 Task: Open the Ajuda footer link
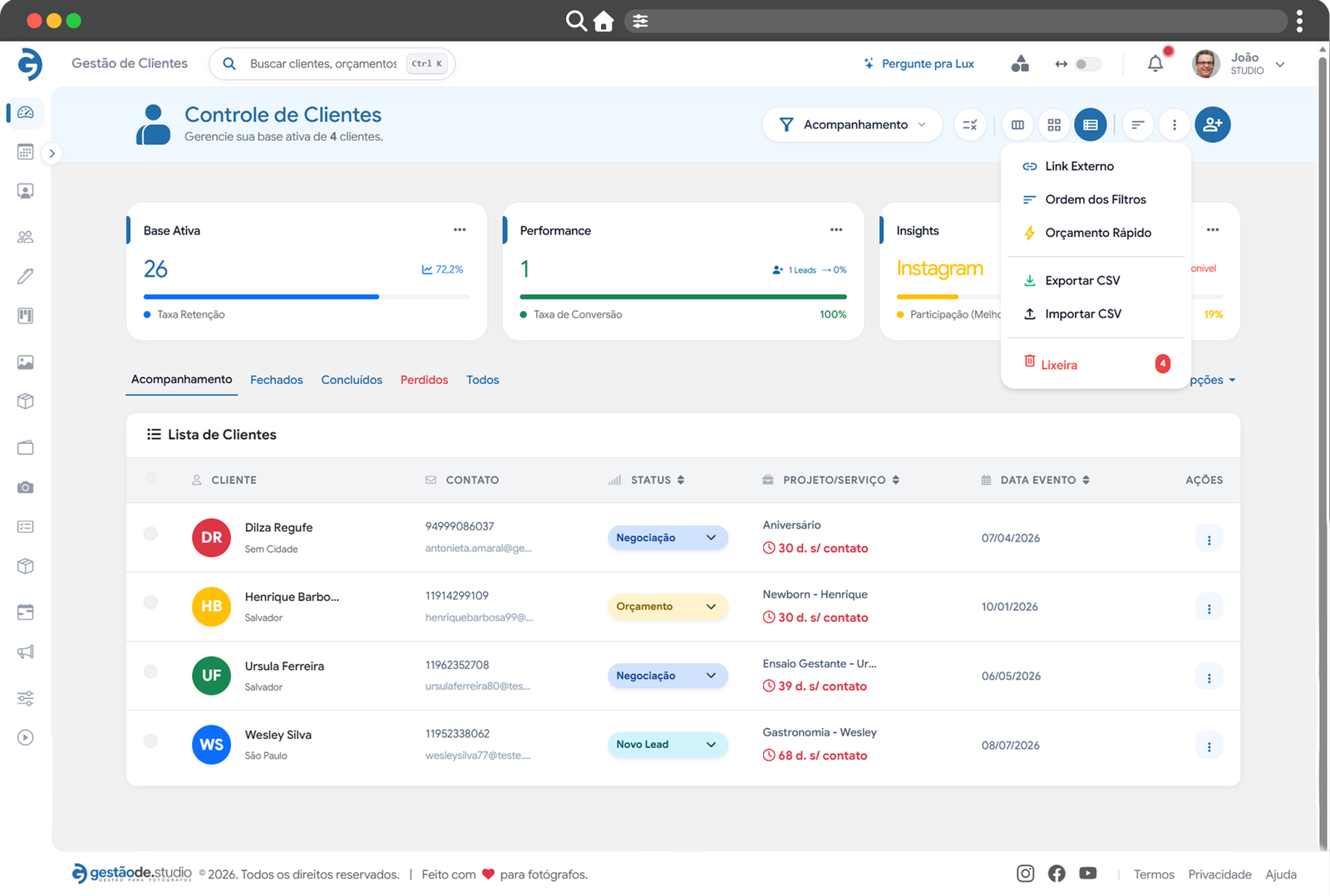(x=1281, y=874)
